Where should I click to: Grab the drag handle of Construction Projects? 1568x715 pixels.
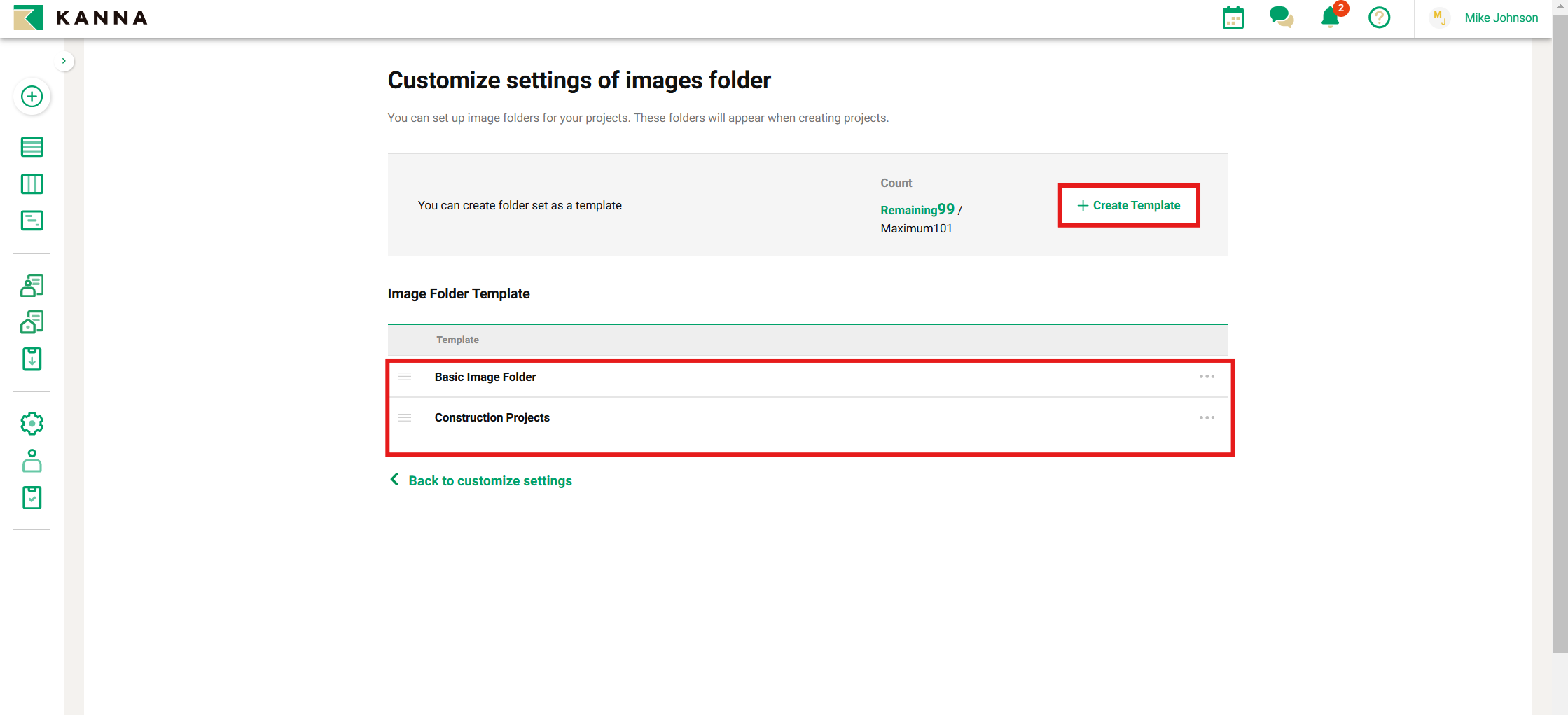point(404,417)
